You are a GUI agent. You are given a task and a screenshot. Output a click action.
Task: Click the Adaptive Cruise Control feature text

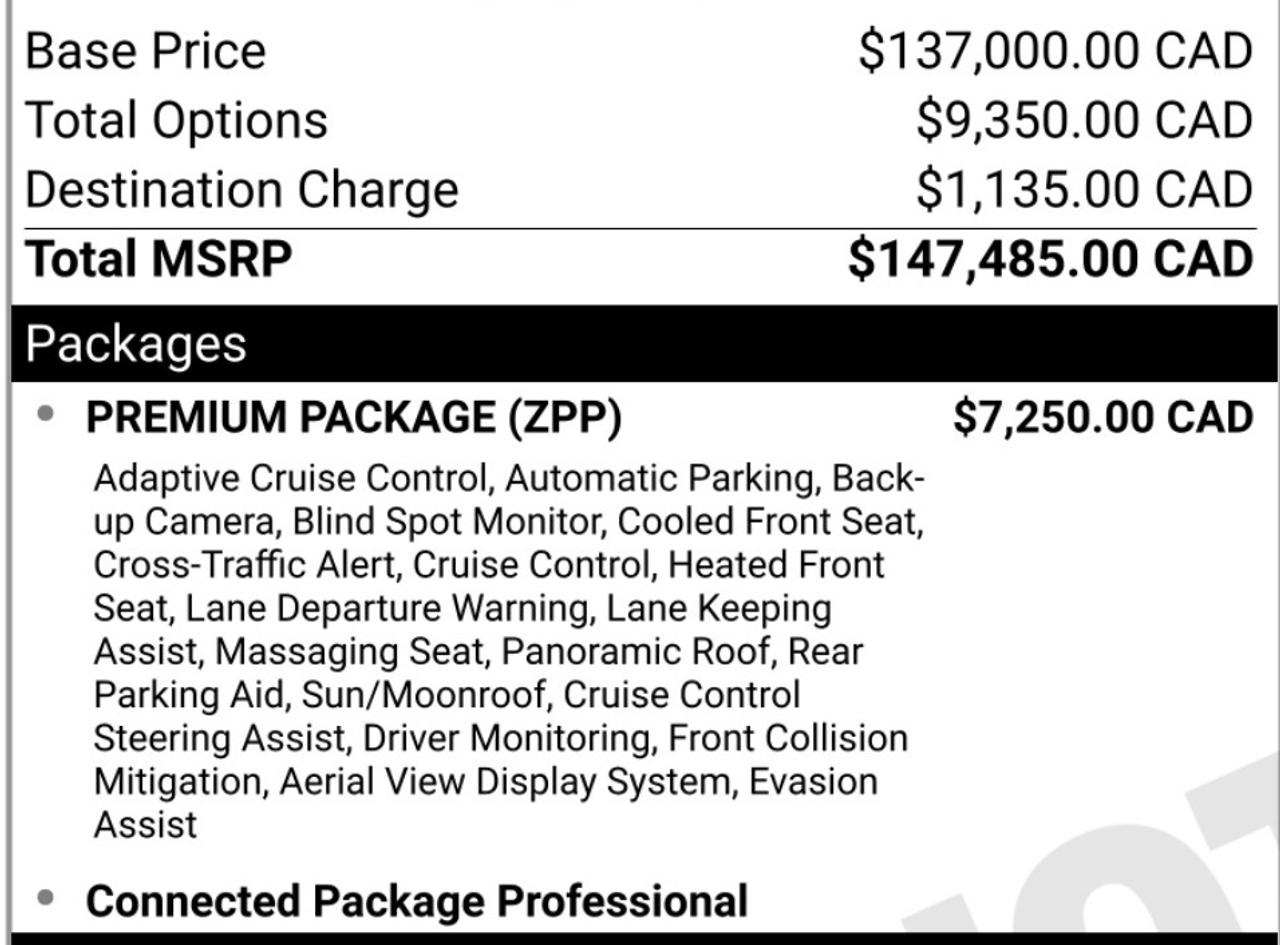[x=290, y=479]
